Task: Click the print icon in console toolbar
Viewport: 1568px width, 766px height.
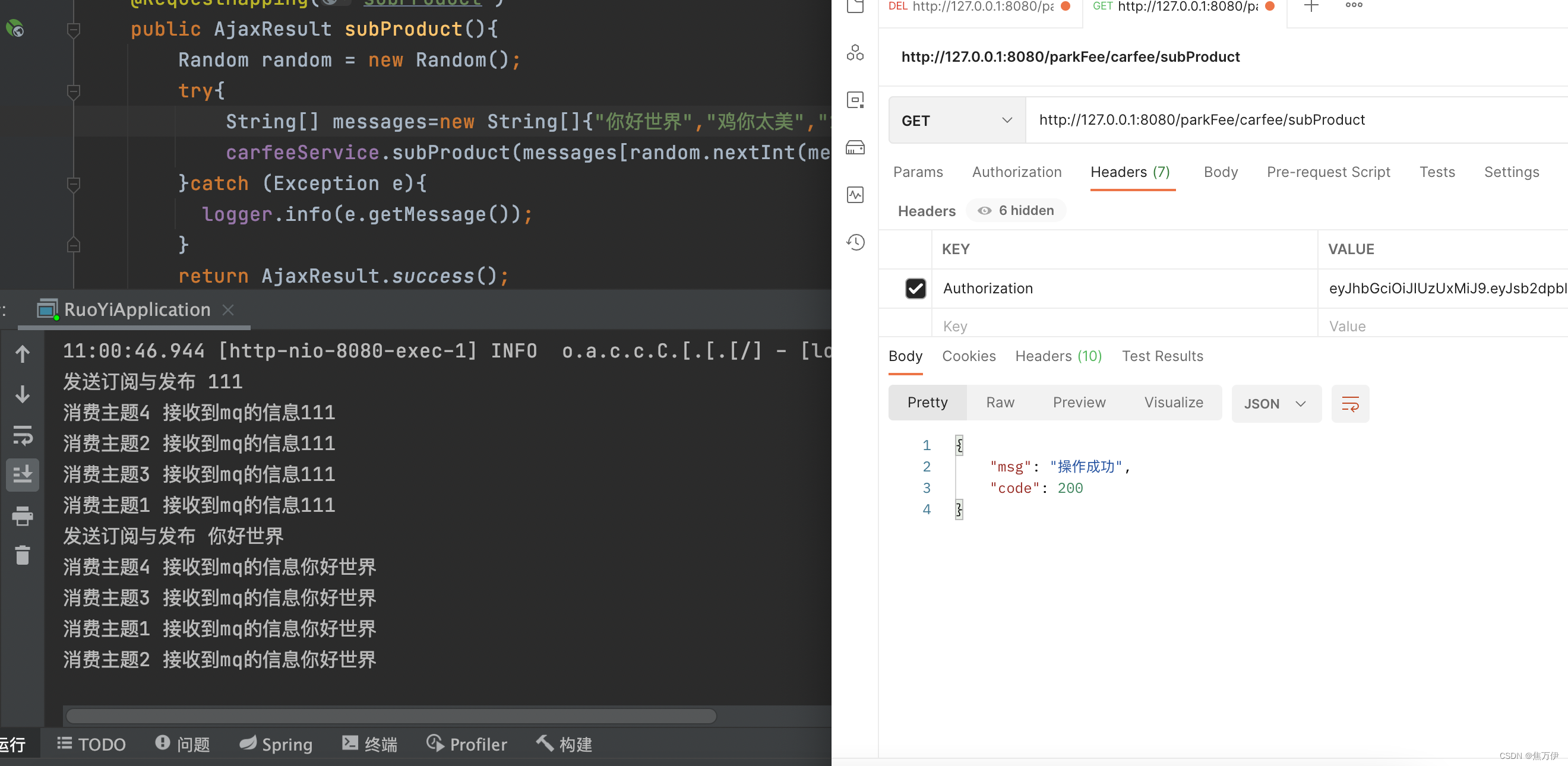Action: click(x=23, y=515)
